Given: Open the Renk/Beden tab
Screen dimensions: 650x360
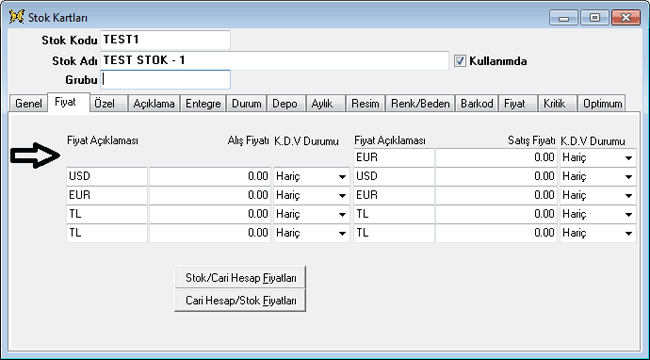Looking at the screenshot, I should 420,103.
